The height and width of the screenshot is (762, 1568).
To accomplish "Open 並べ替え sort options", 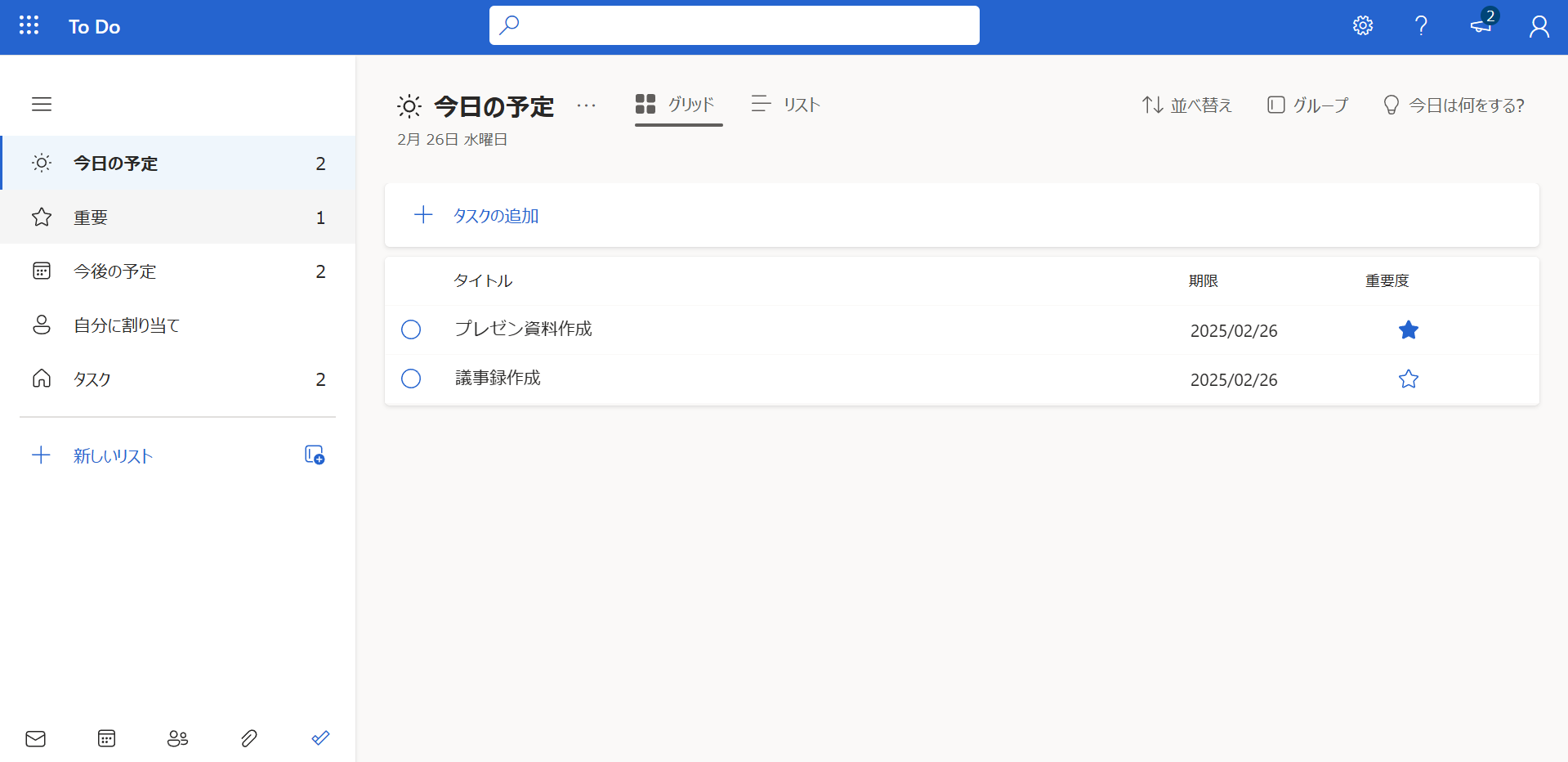I will 1186,105.
